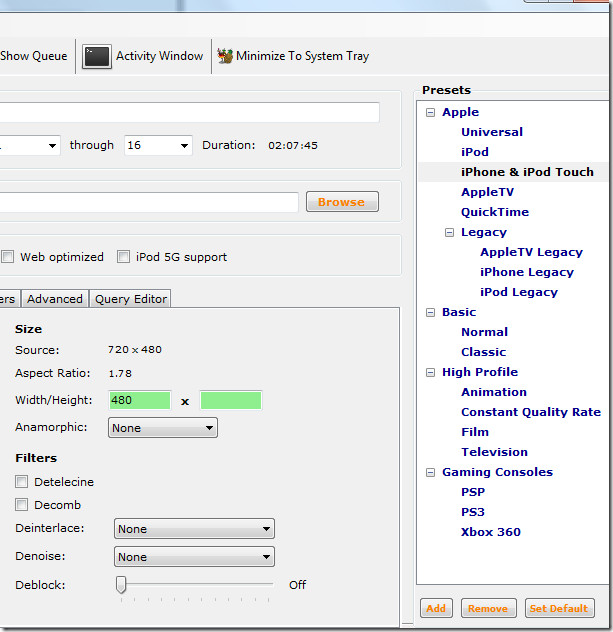The height and width of the screenshot is (632, 613).
Task: Select the iPhone & iPod Touch preset
Action: [x=527, y=172]
